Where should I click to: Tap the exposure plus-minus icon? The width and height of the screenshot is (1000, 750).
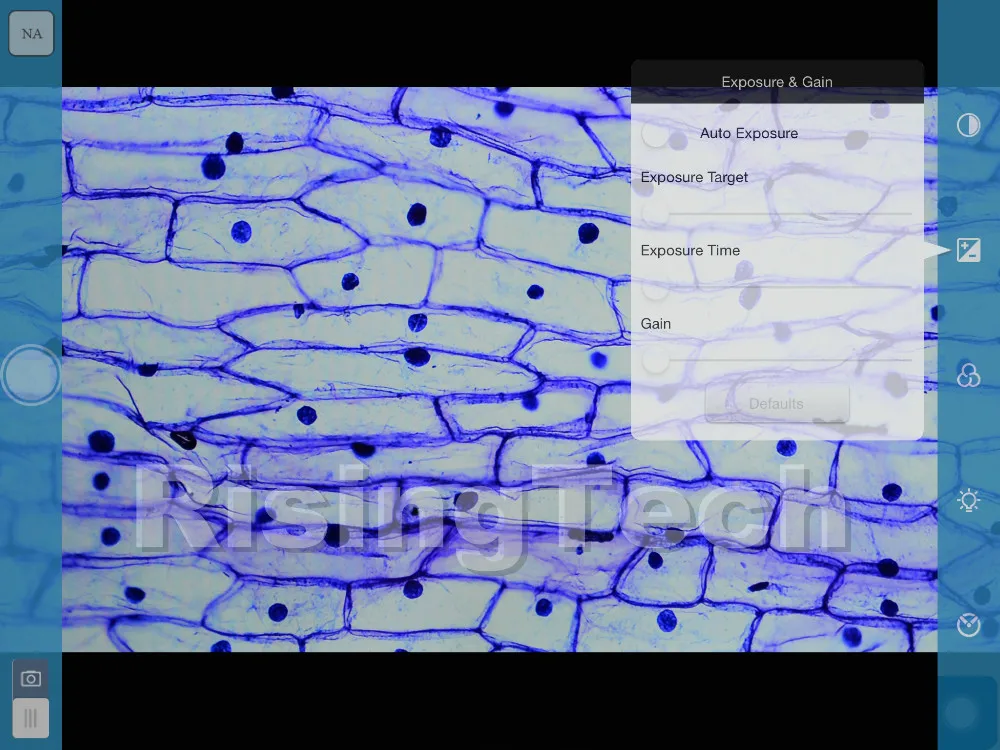pos(968,250)
